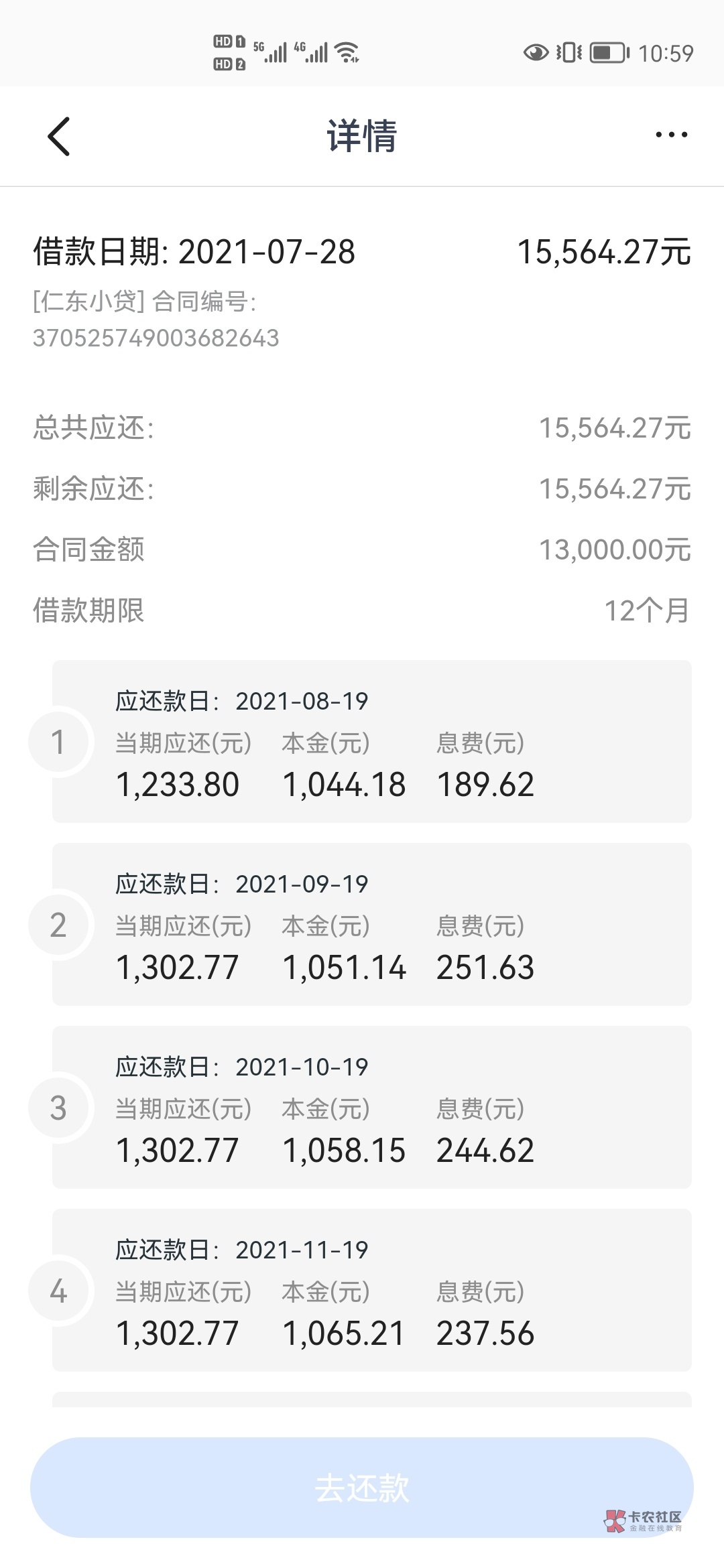Tap the vibrate mode status icon
Viewport: 724px width, 1568px height.
tap(568, 52)
